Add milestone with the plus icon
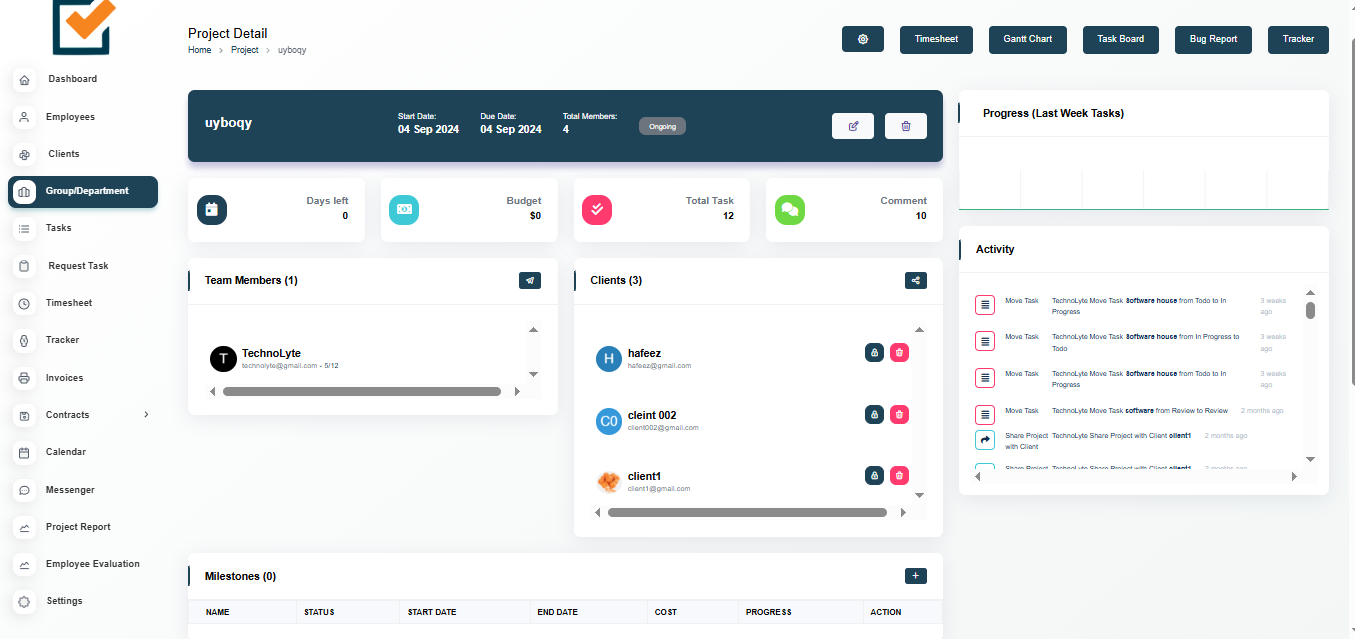This screenshot has width=1355, height=639. pos(915,576)
